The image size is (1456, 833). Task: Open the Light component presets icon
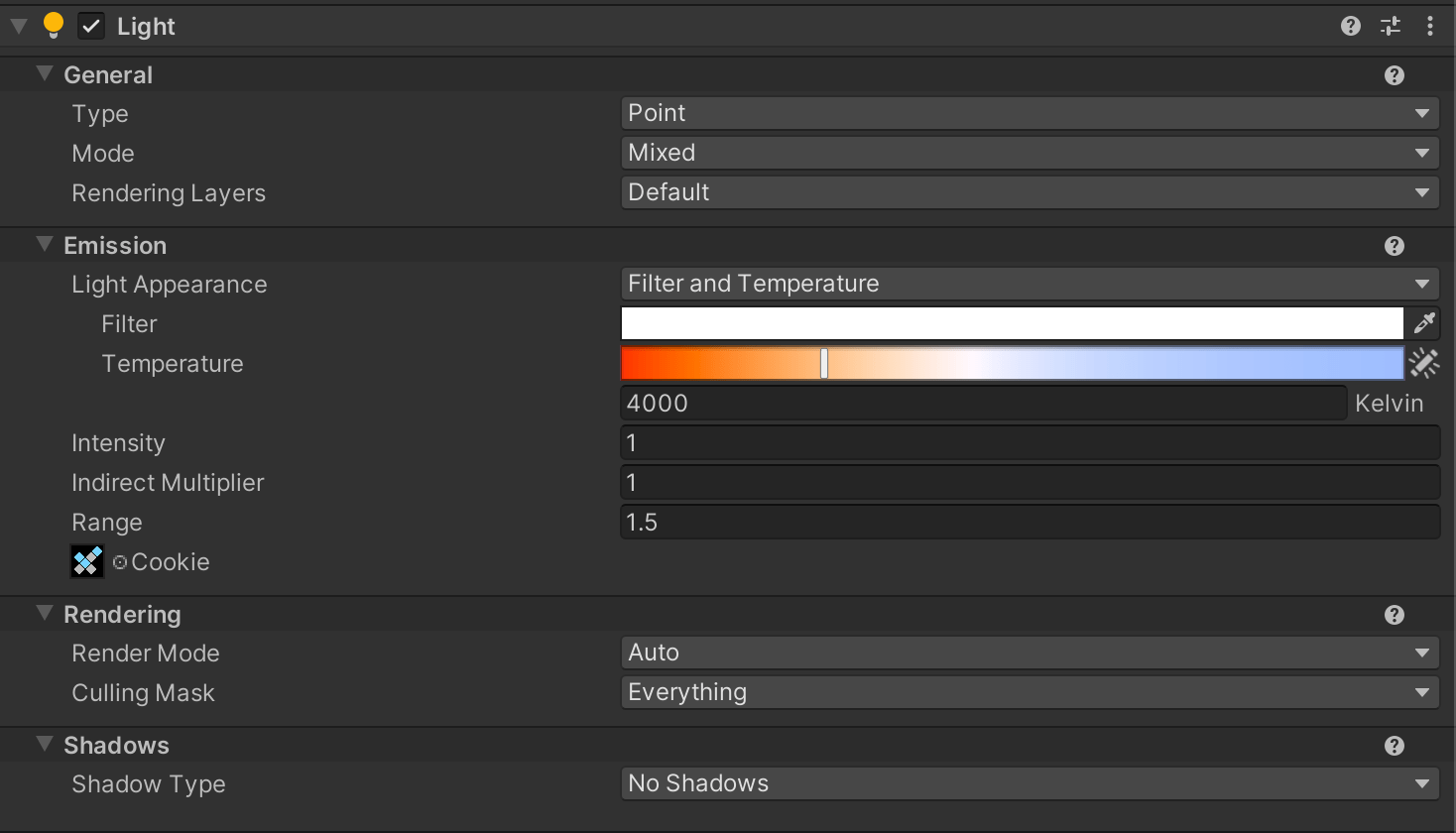[1391, 26]
